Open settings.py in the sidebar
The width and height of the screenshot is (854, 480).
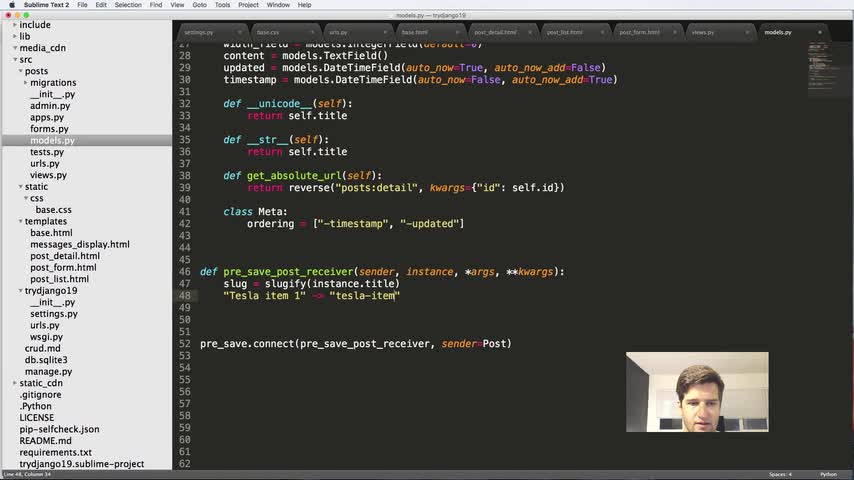tap(54, 314)
